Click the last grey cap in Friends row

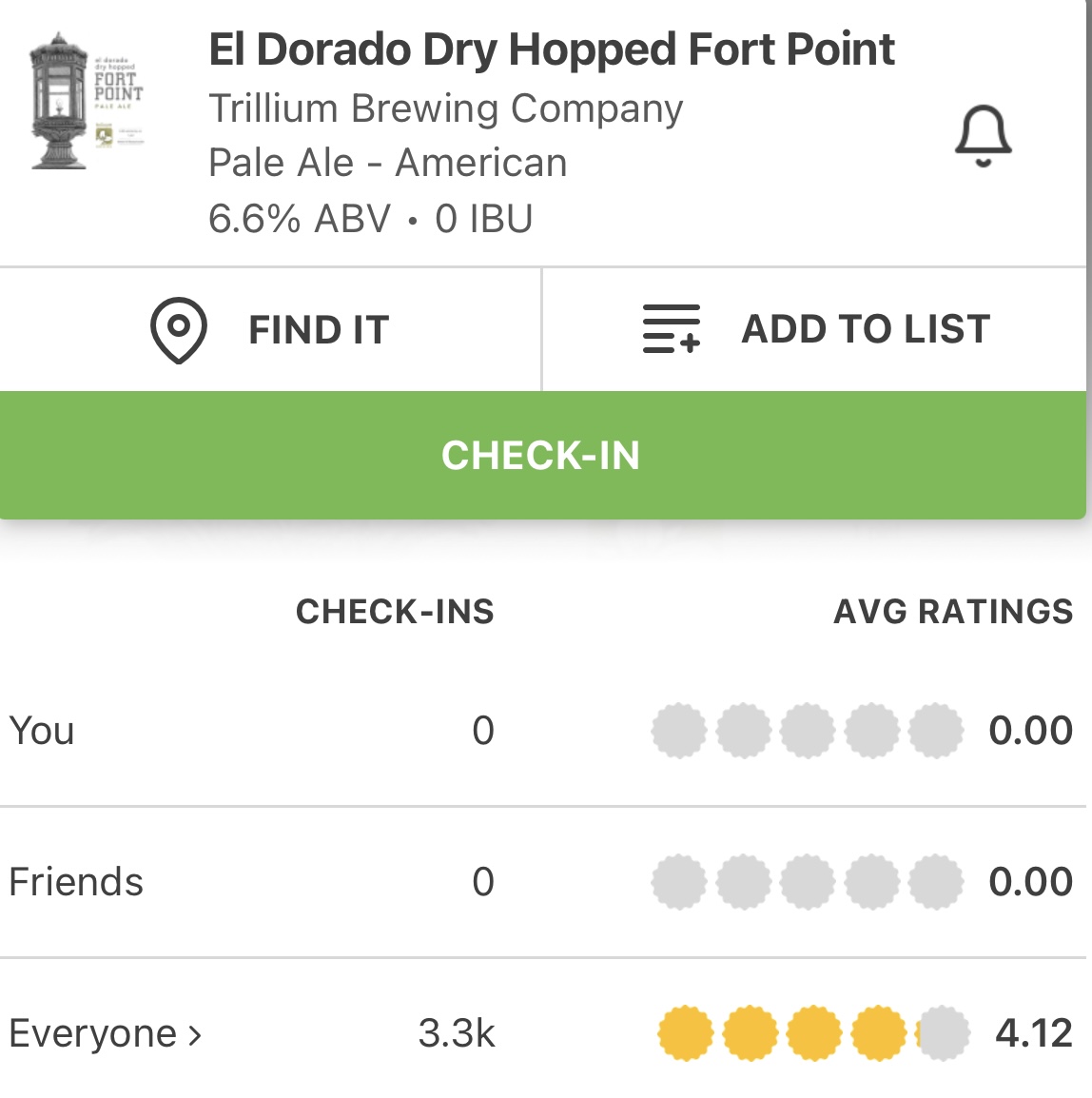tap(936, 882)
